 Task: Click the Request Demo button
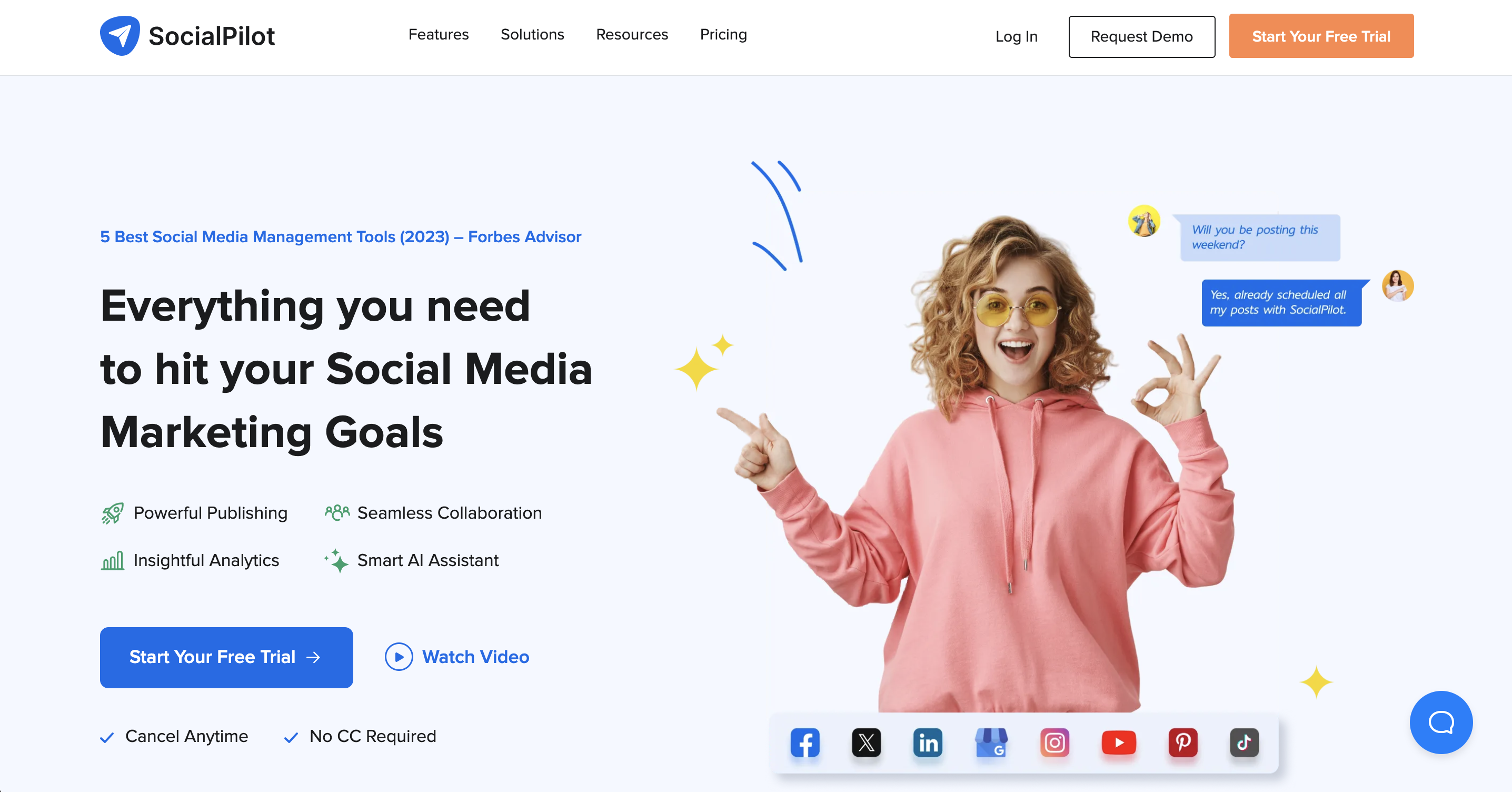[x=1141, y=36]
